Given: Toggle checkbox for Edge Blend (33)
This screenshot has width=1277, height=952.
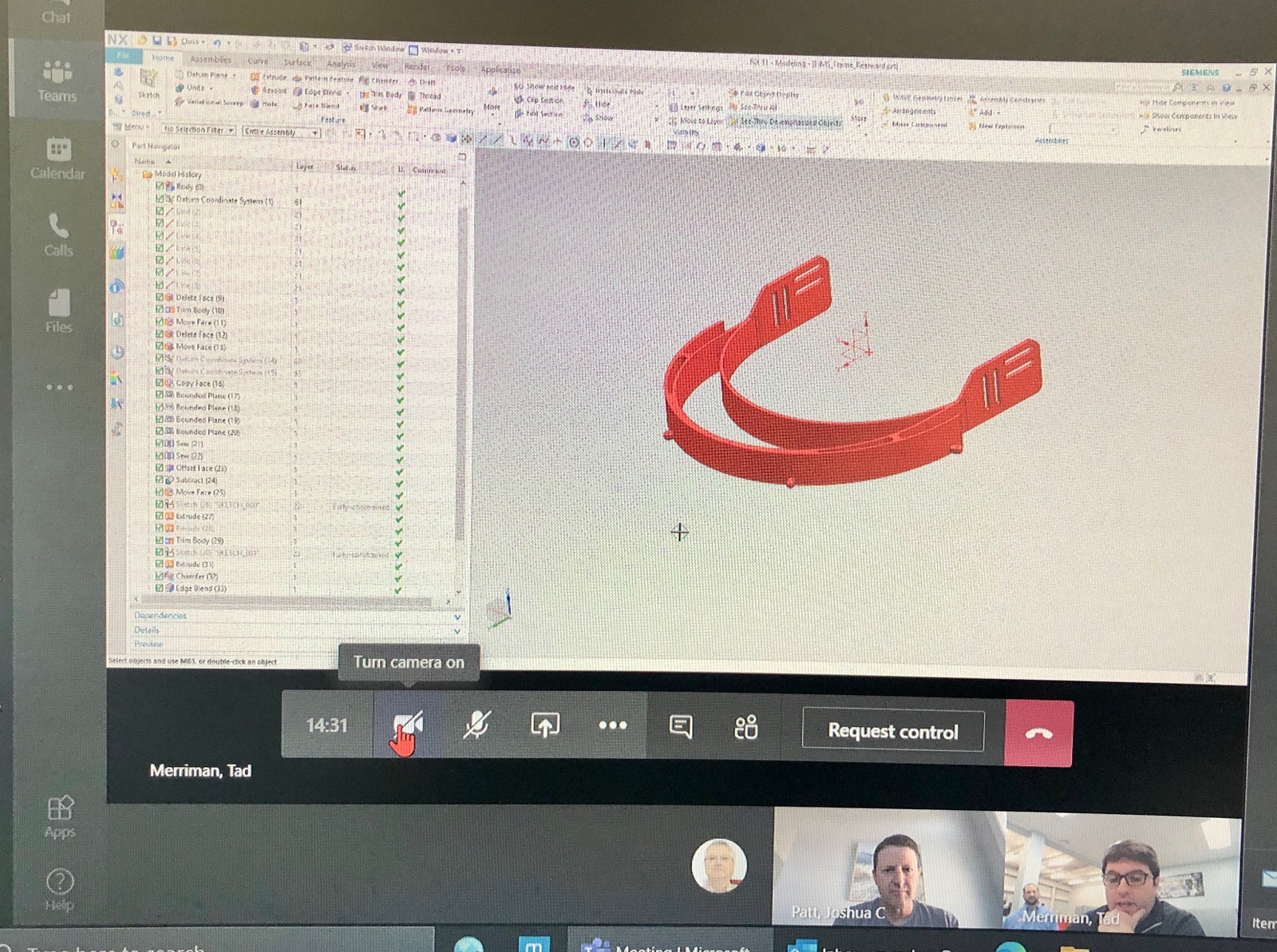Looking at the screenshot, I should (160, 587).
